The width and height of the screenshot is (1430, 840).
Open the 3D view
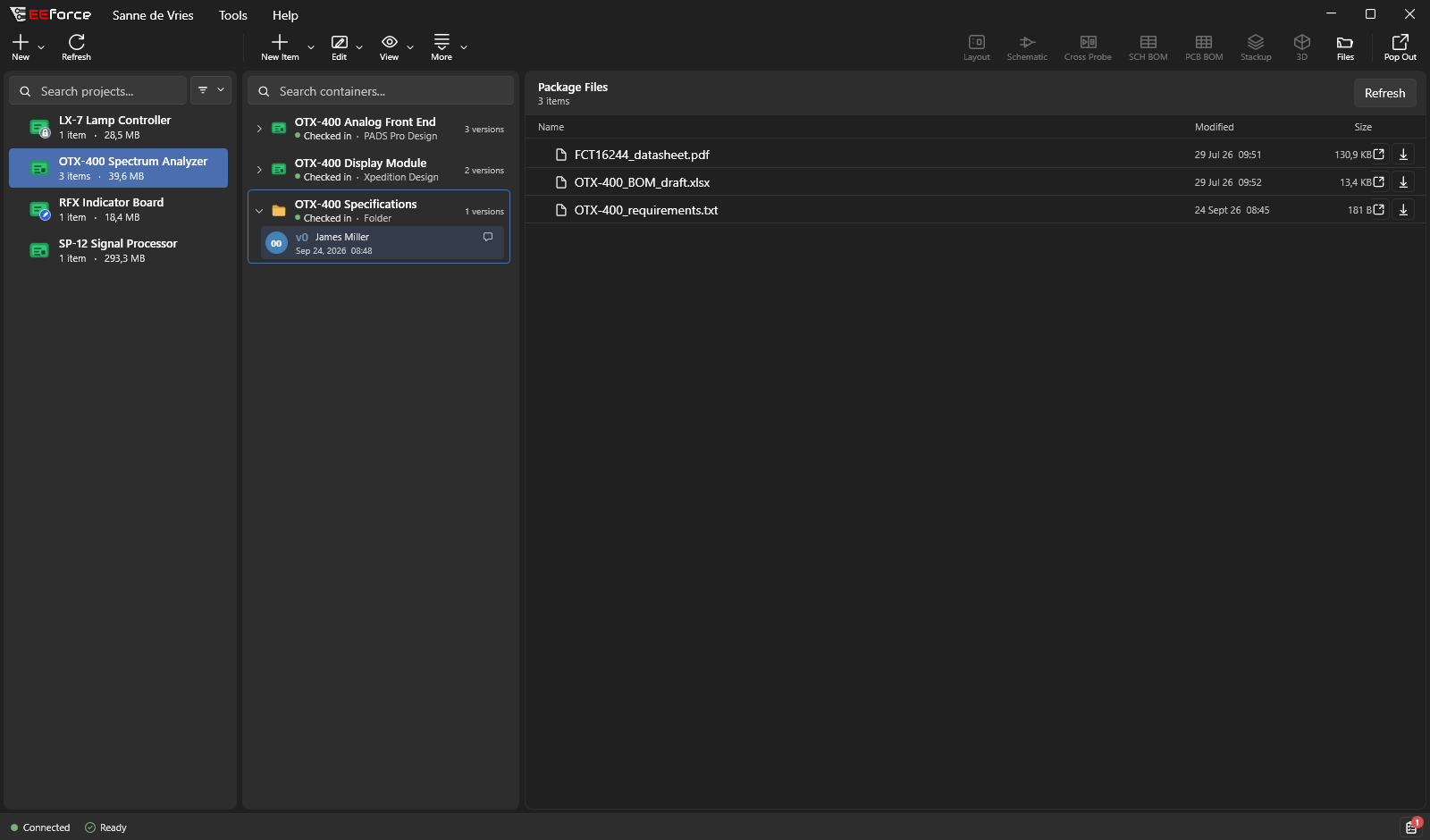click(x=1302, y=47)
